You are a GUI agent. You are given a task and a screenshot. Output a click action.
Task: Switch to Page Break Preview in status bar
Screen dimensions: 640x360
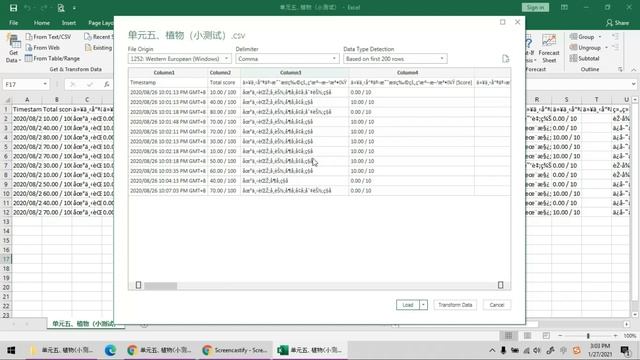click(x=546, y=336)
